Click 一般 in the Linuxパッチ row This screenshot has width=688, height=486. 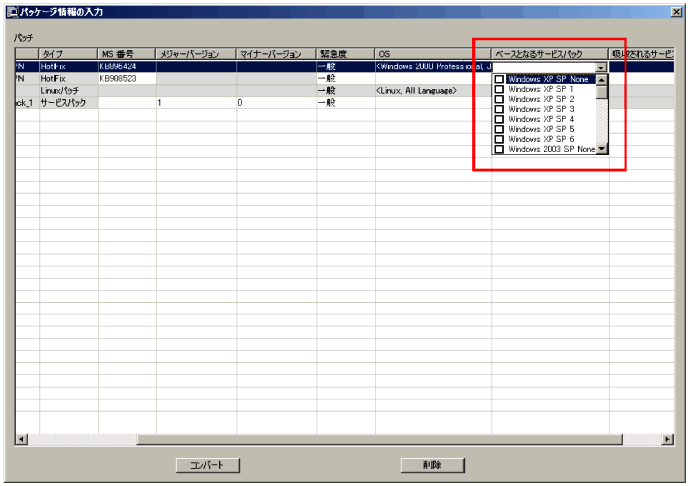346,91
